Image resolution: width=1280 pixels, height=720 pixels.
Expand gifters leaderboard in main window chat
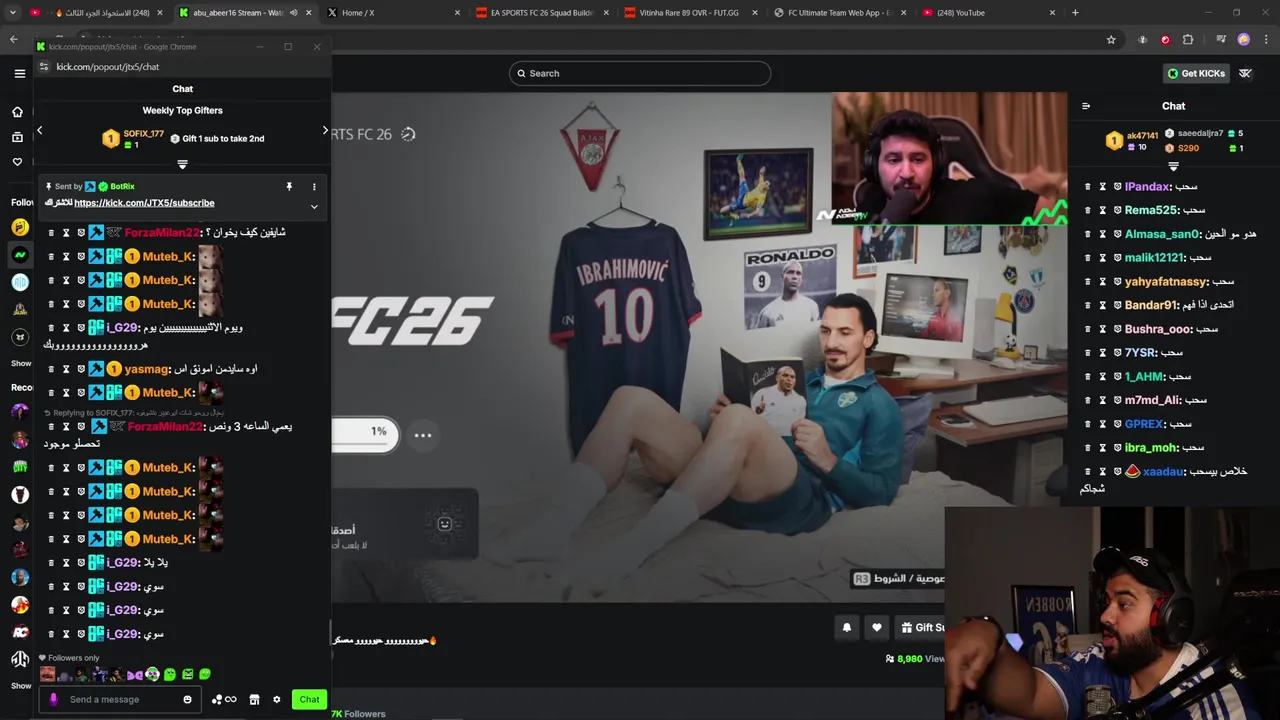pos(1173,167)
